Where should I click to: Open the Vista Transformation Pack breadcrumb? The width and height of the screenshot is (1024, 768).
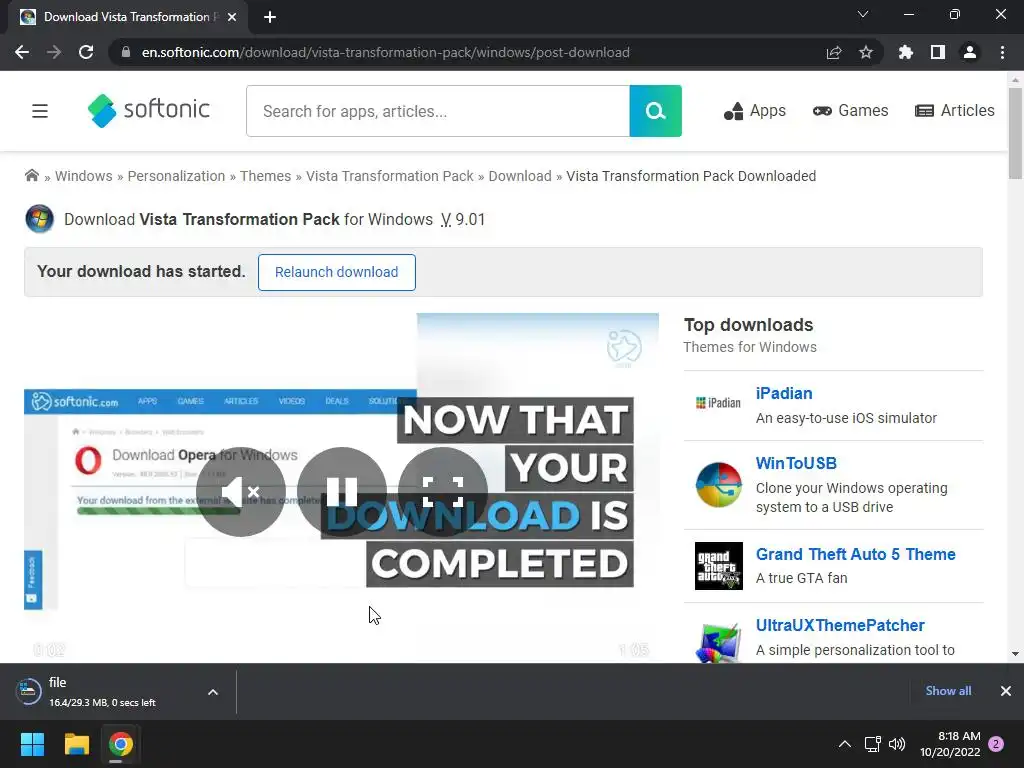click(390, 176)
